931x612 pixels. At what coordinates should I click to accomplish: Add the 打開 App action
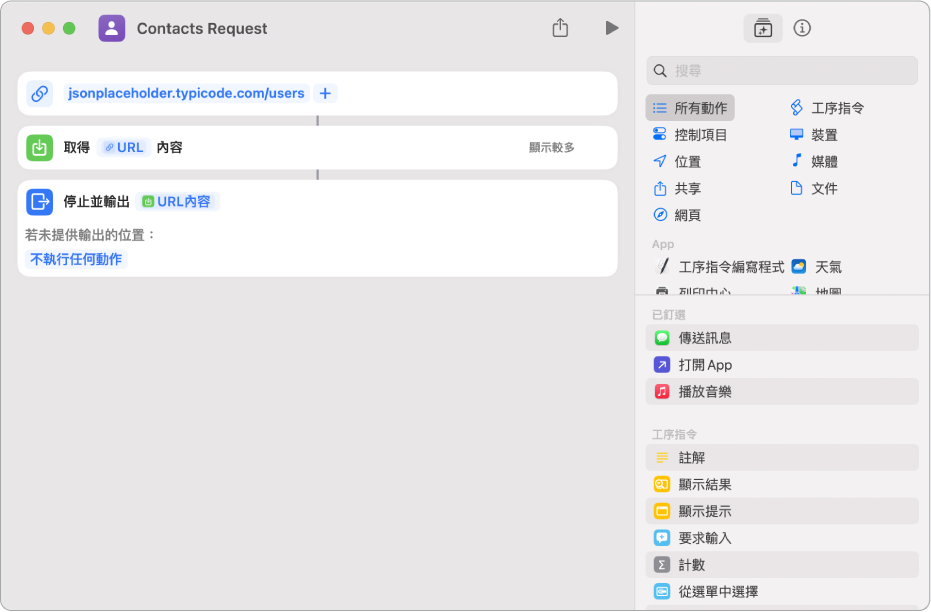(x=782, y=364)
